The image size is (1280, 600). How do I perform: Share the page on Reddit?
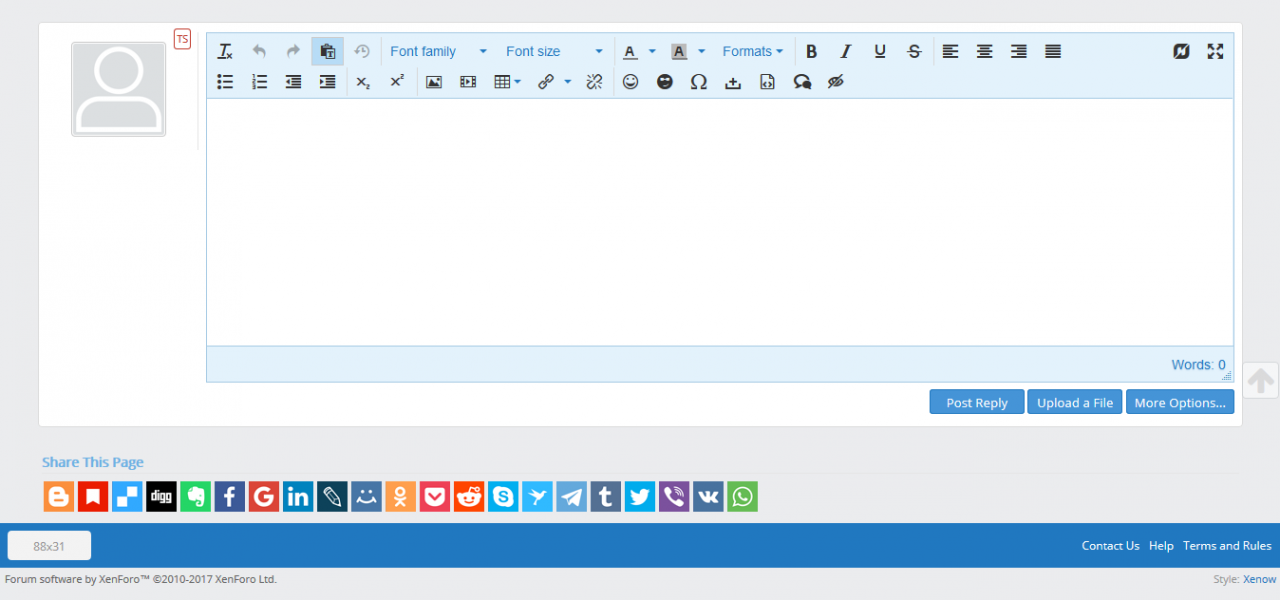tap(469, 496)
